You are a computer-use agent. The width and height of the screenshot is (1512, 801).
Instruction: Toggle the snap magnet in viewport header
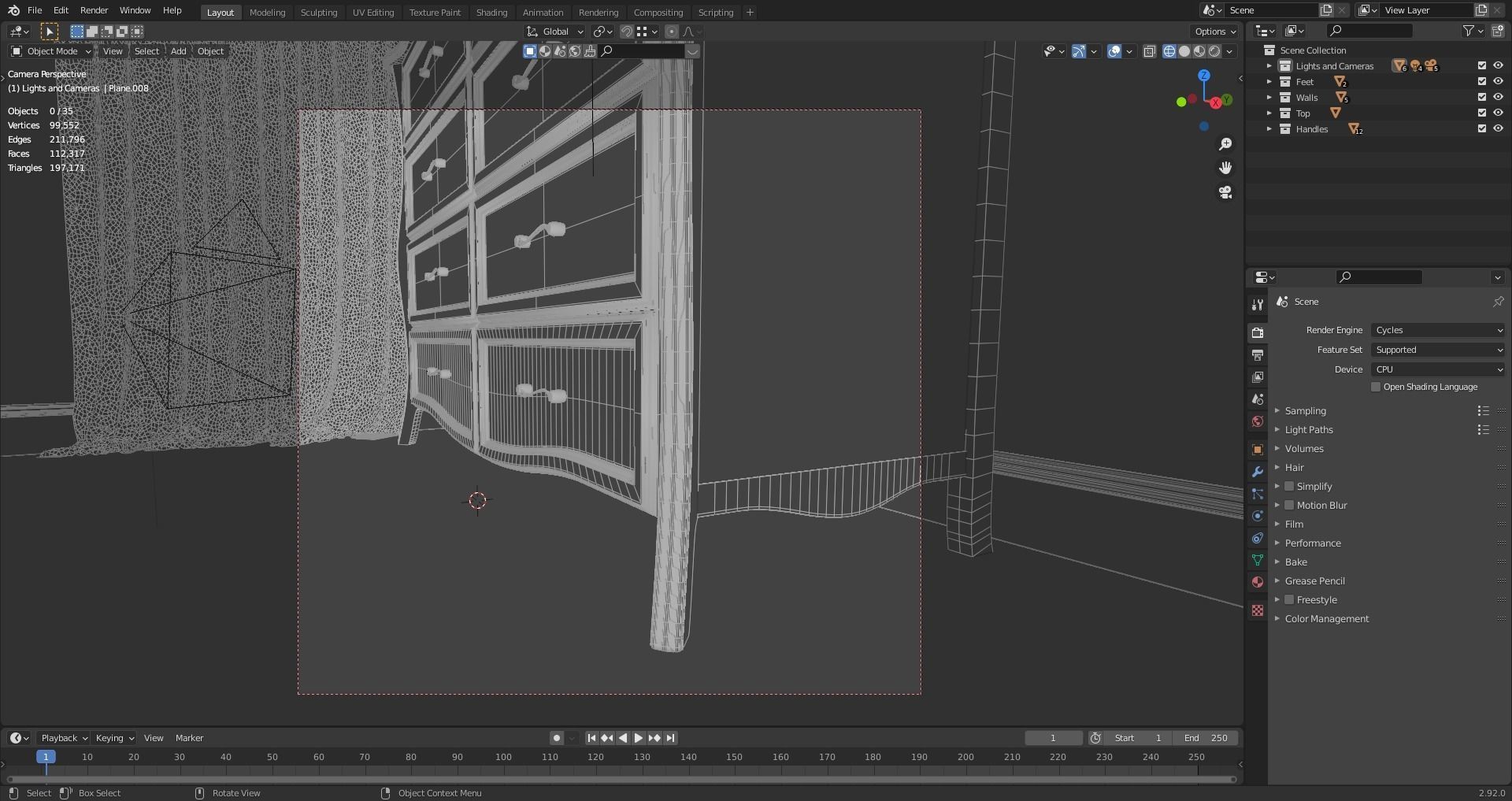627,32
